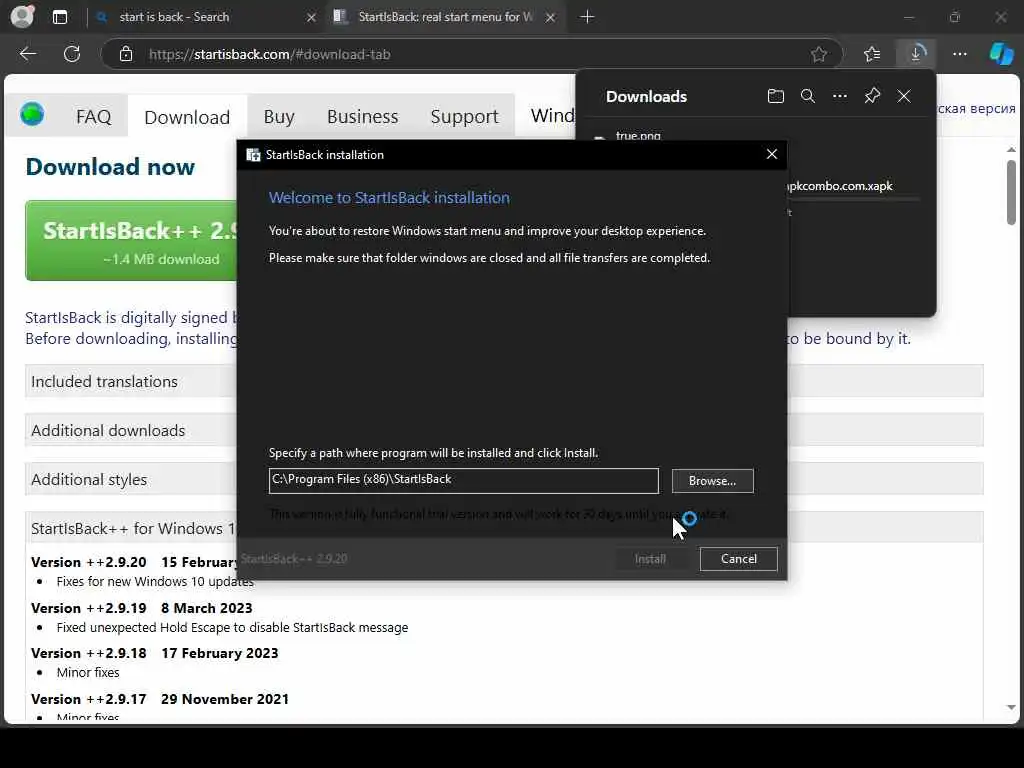
Task: Select the StartIsBack real start menu tab
Action: click(445, 17)
